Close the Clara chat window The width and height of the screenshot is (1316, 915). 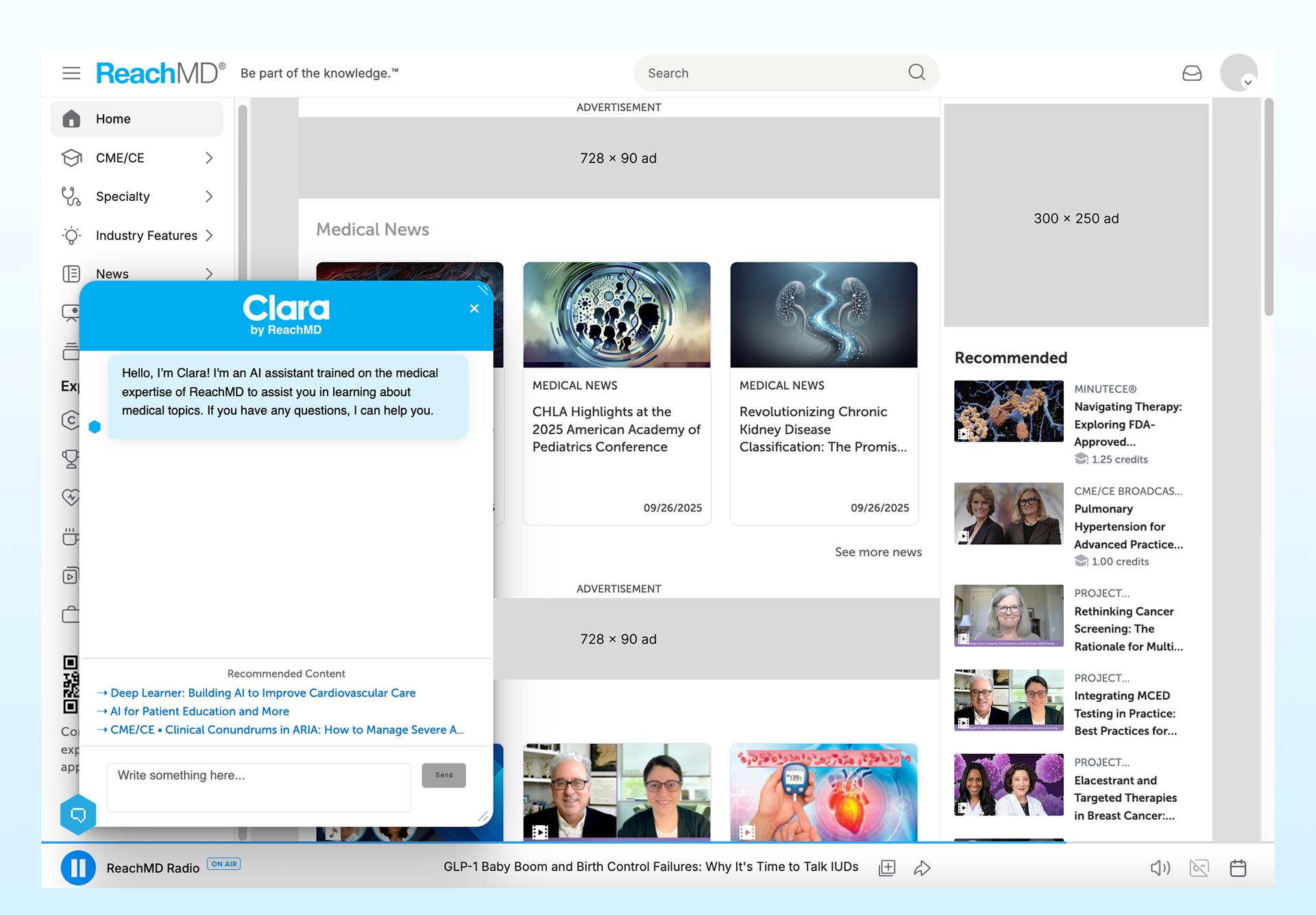tap(474, 308)
